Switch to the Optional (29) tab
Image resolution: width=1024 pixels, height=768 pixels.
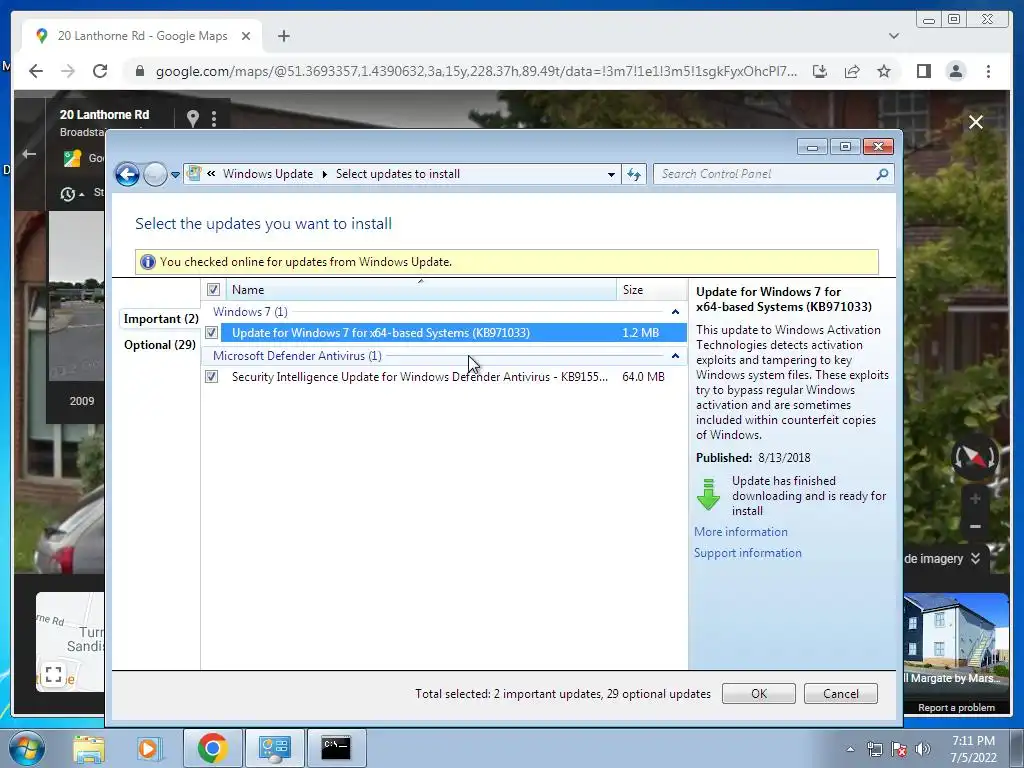(160, 345)
